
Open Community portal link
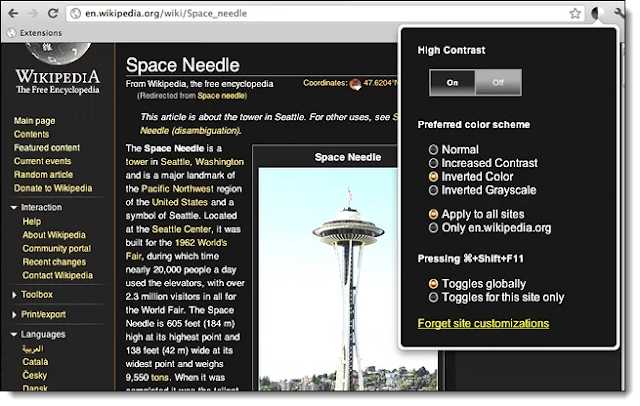pyautogui.click(x=57, y=248)
